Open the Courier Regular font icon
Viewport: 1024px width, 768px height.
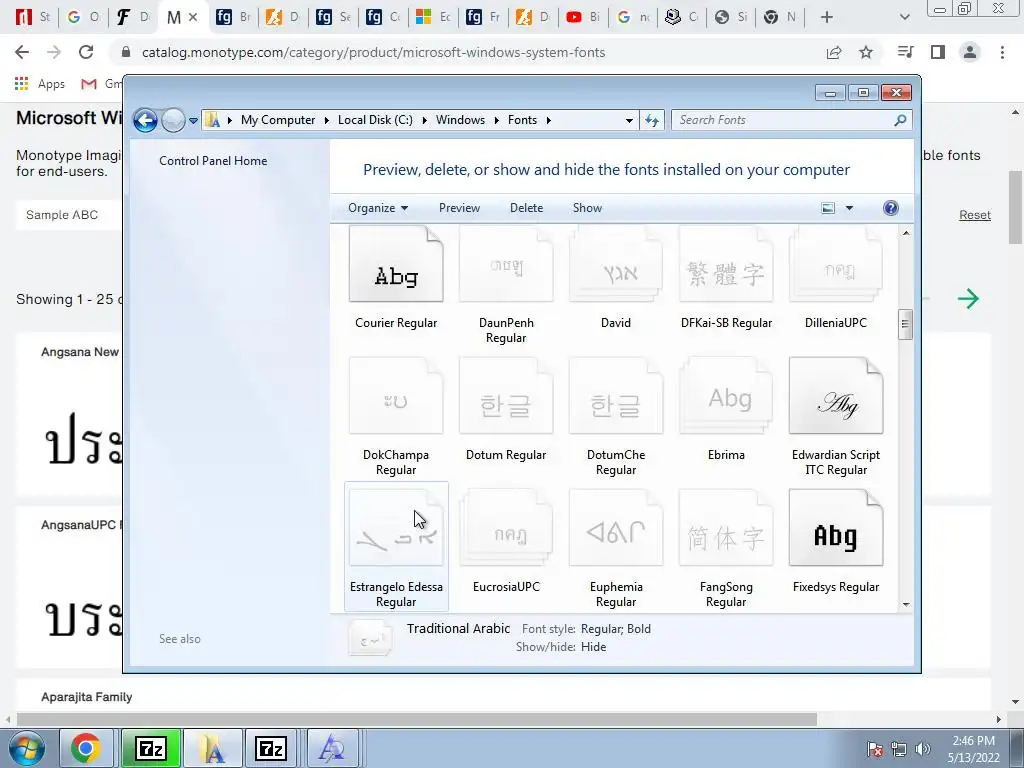(396, 264)
